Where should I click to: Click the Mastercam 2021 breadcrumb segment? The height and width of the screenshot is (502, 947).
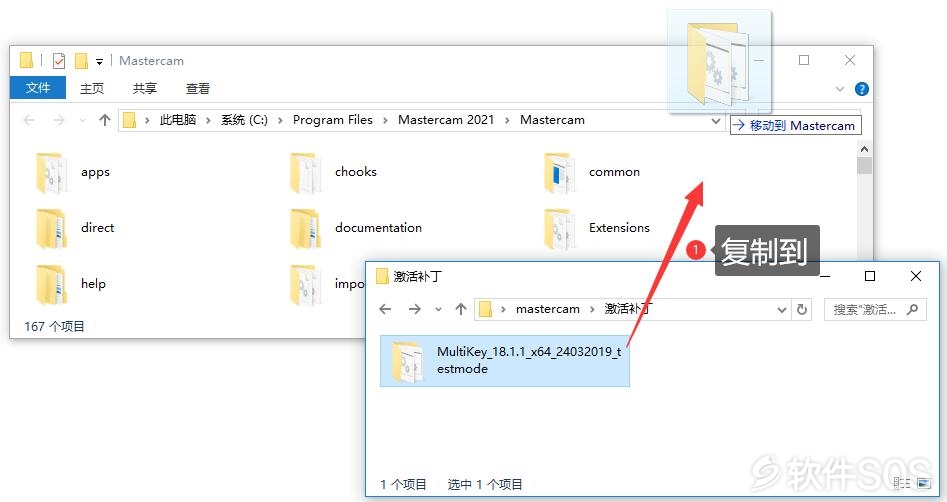(446, 120)
